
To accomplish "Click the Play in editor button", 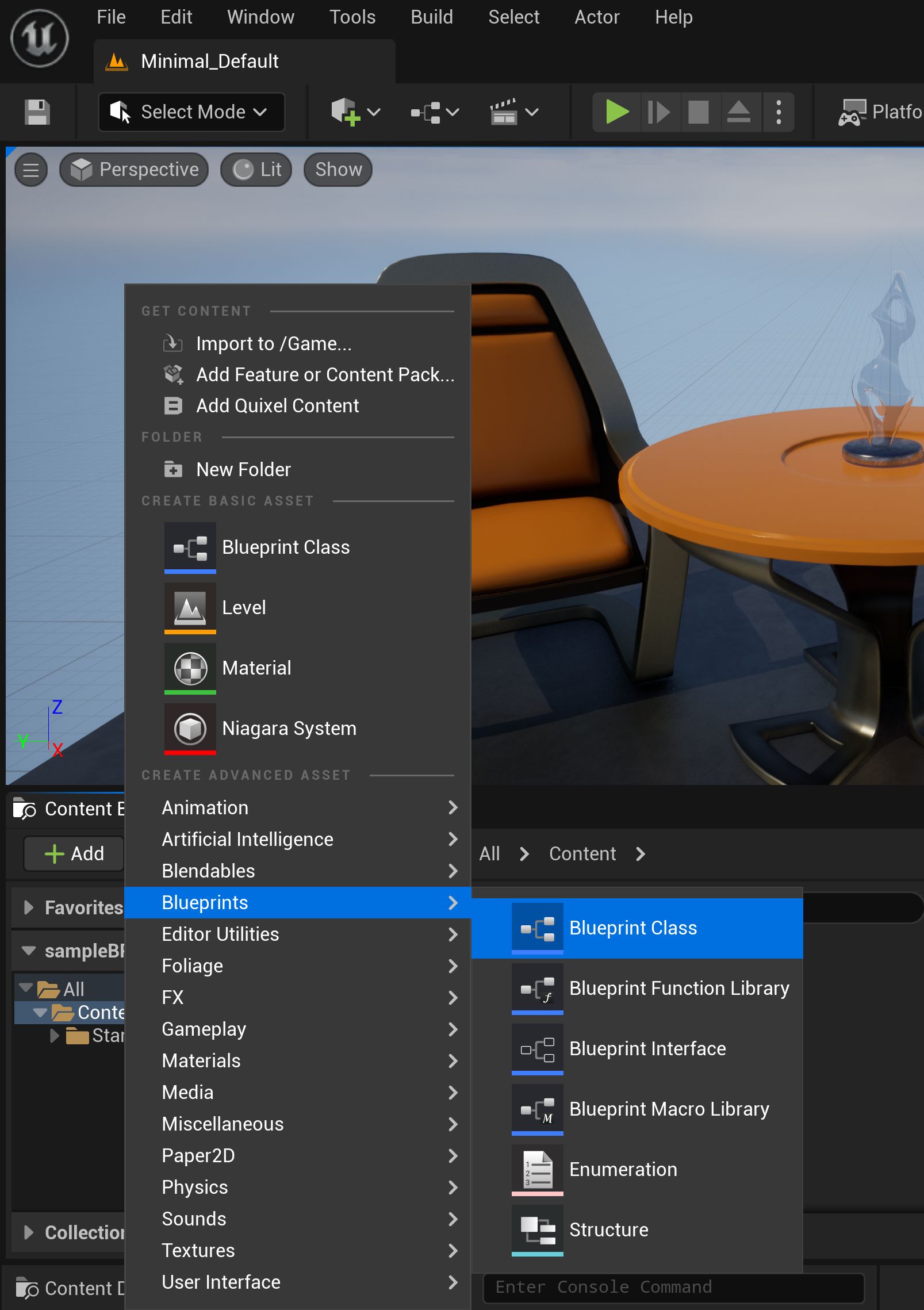I will pos(617,112).
